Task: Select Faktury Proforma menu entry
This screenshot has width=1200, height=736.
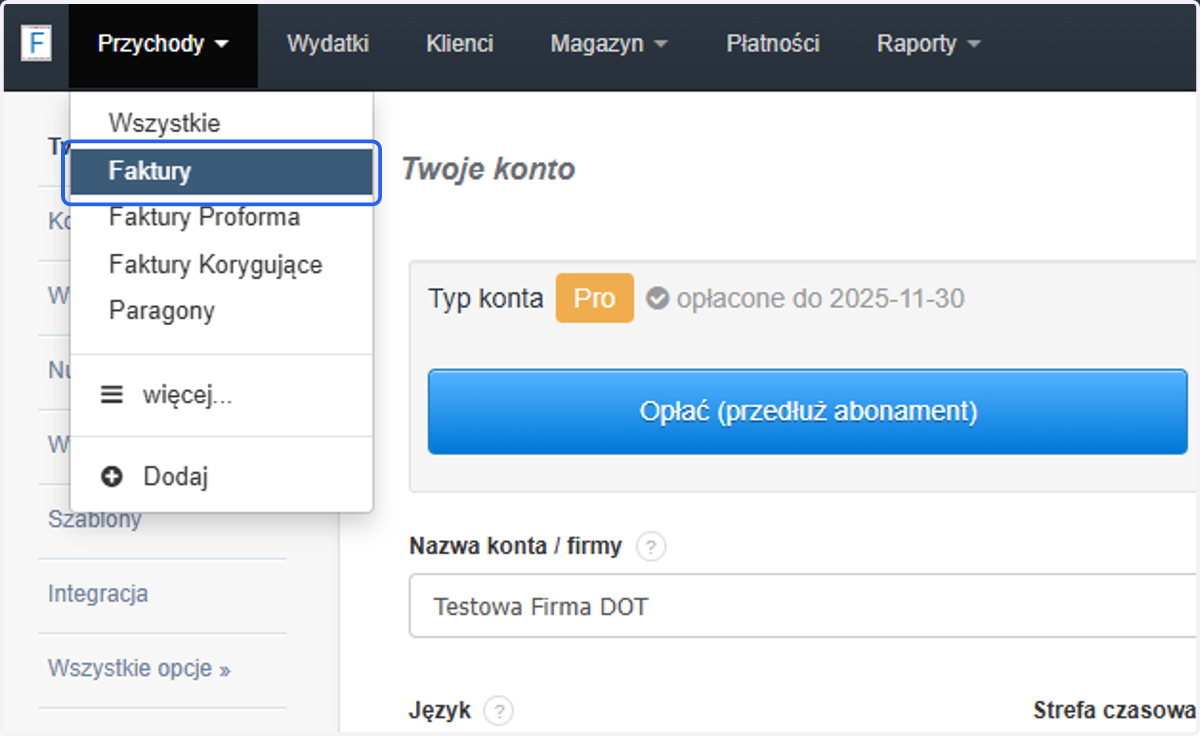Action: tap(222, 217)
